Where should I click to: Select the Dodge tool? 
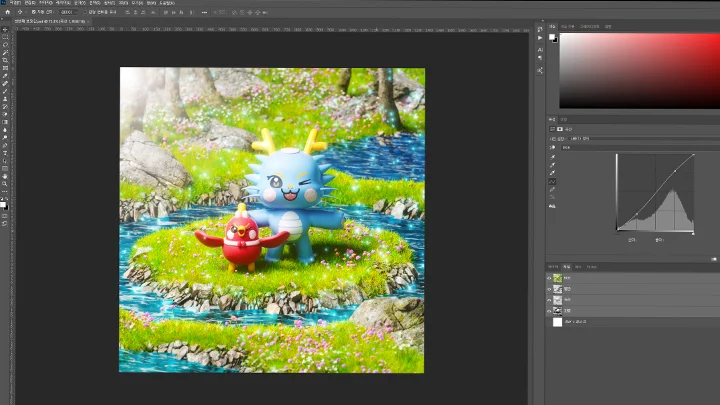[5, 137]
